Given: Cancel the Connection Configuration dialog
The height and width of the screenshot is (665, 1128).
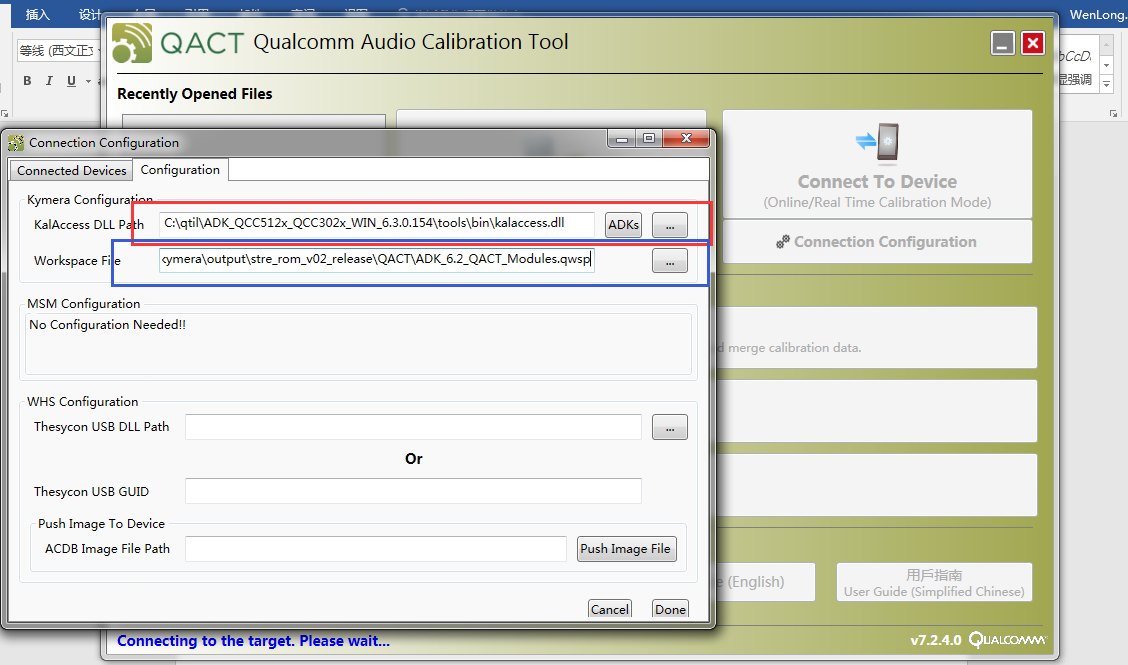Looking at the screenshot, I should point(610,609).
